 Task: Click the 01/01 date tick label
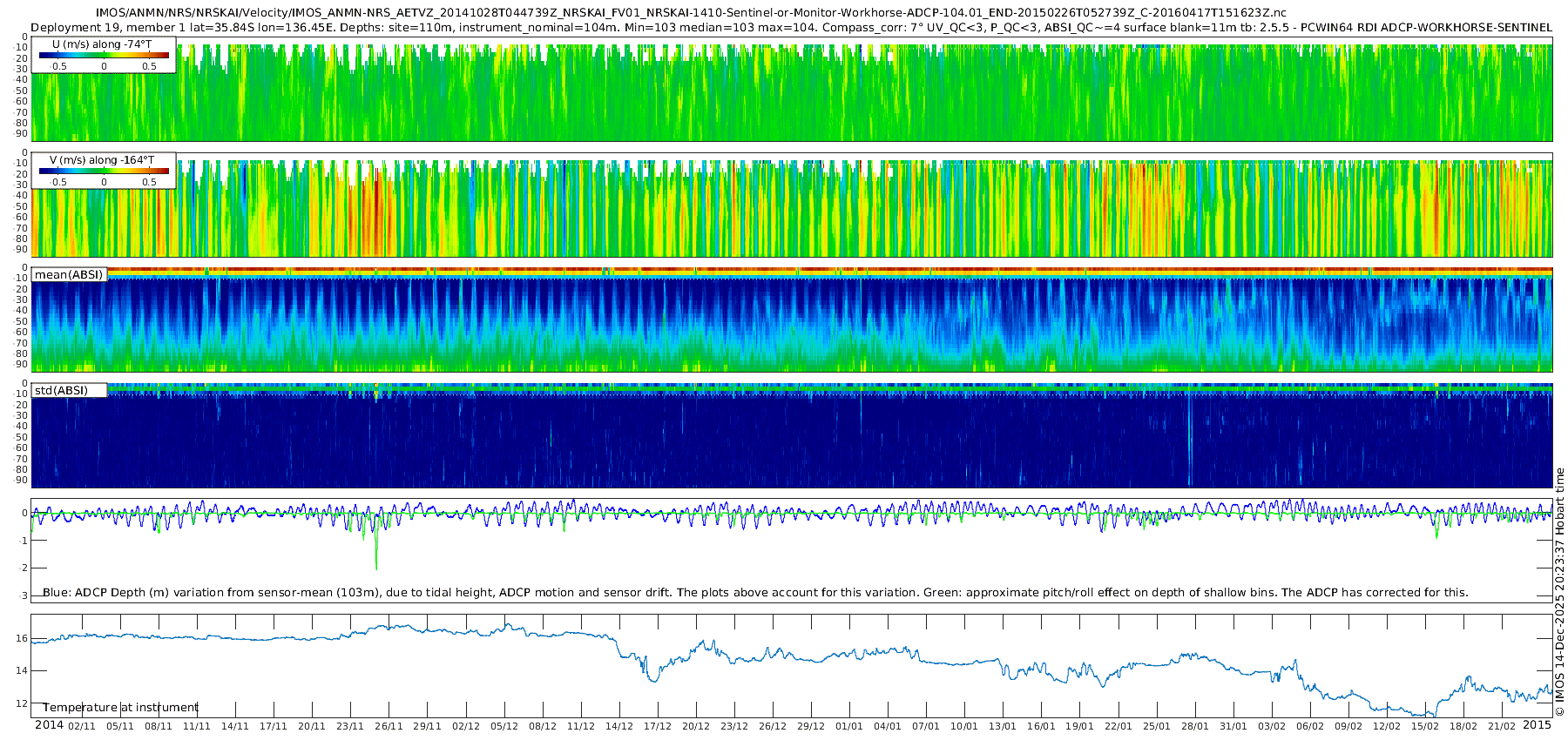tap(848, 726)
